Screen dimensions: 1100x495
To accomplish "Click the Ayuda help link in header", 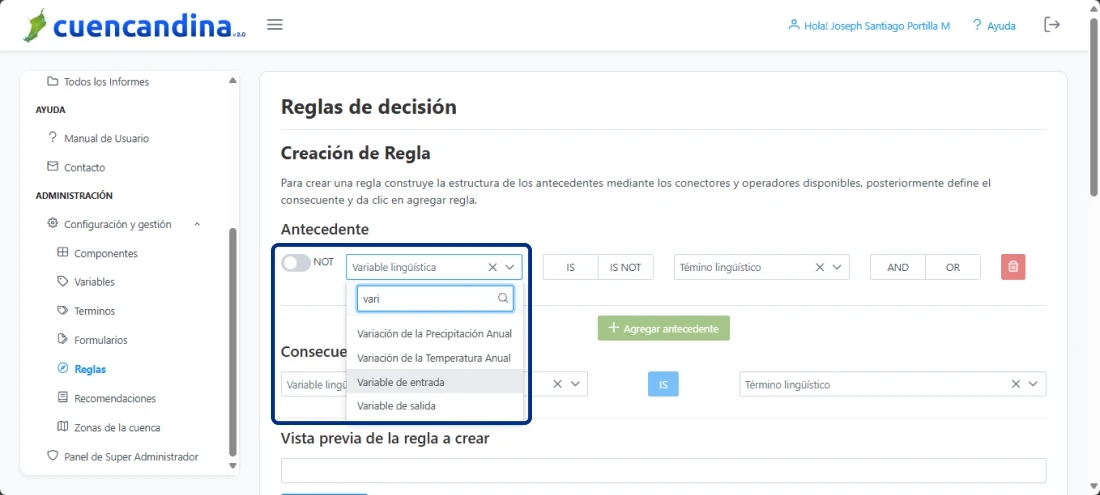I will coord(993,26).
